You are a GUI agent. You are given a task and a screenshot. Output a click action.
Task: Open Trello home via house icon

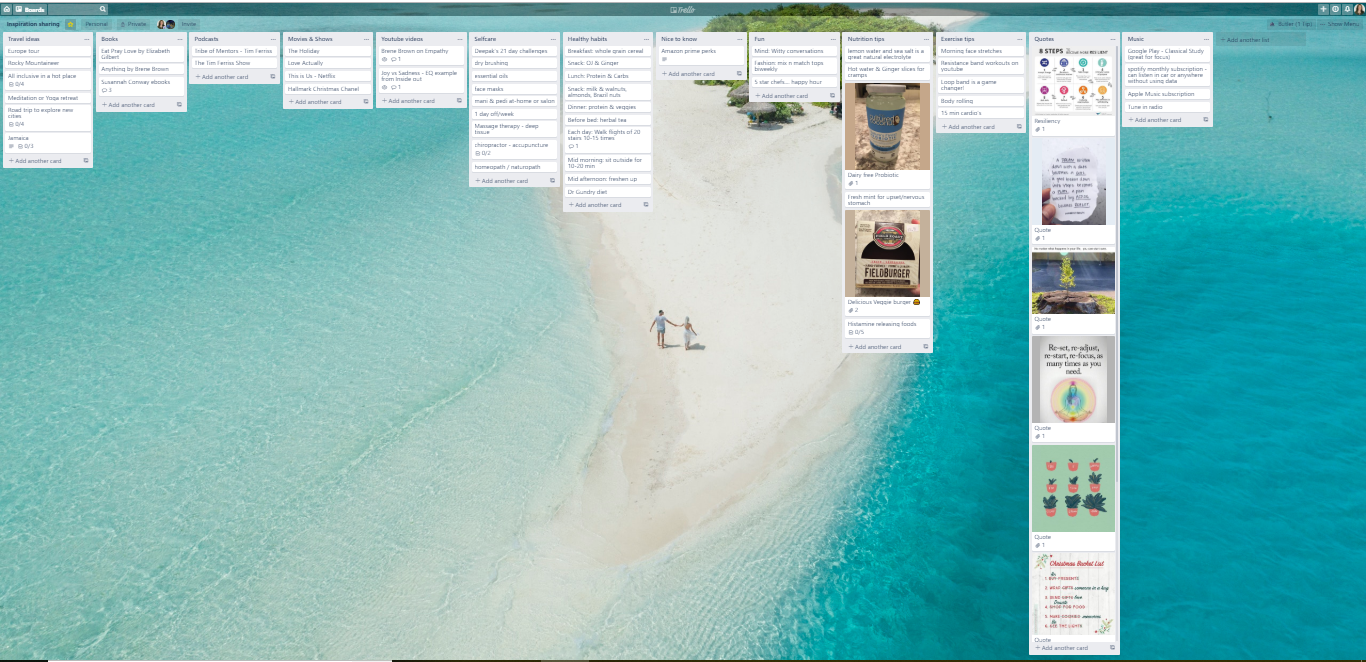point(6,8)
